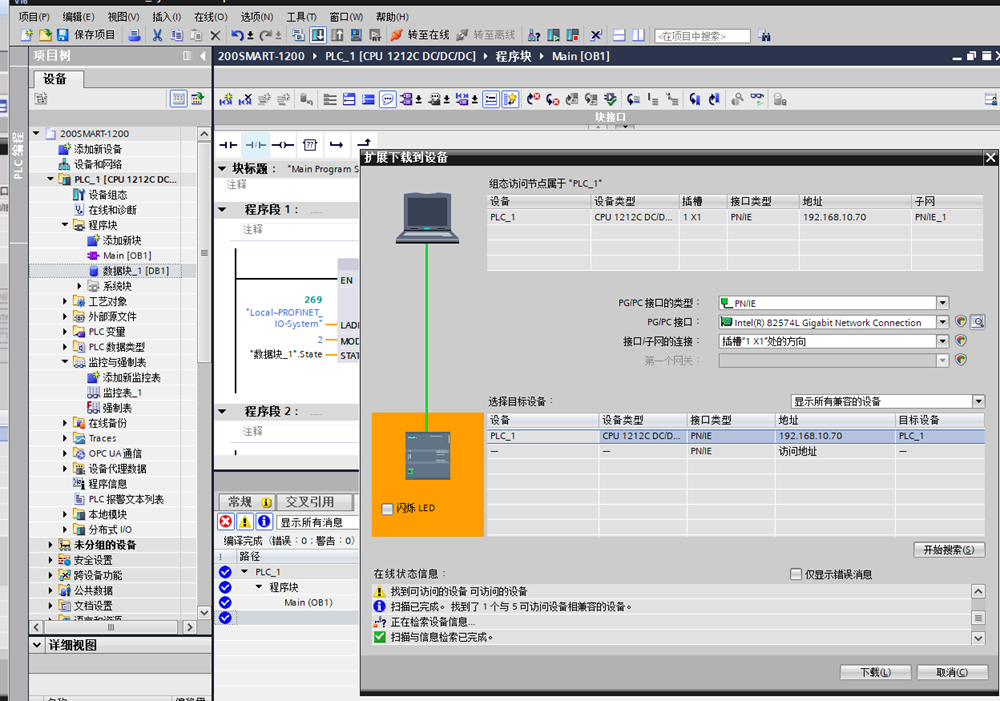Screen dimensions: 1000x701
Task: Select the 设备 tab in project tree
Action: point(55,79)
